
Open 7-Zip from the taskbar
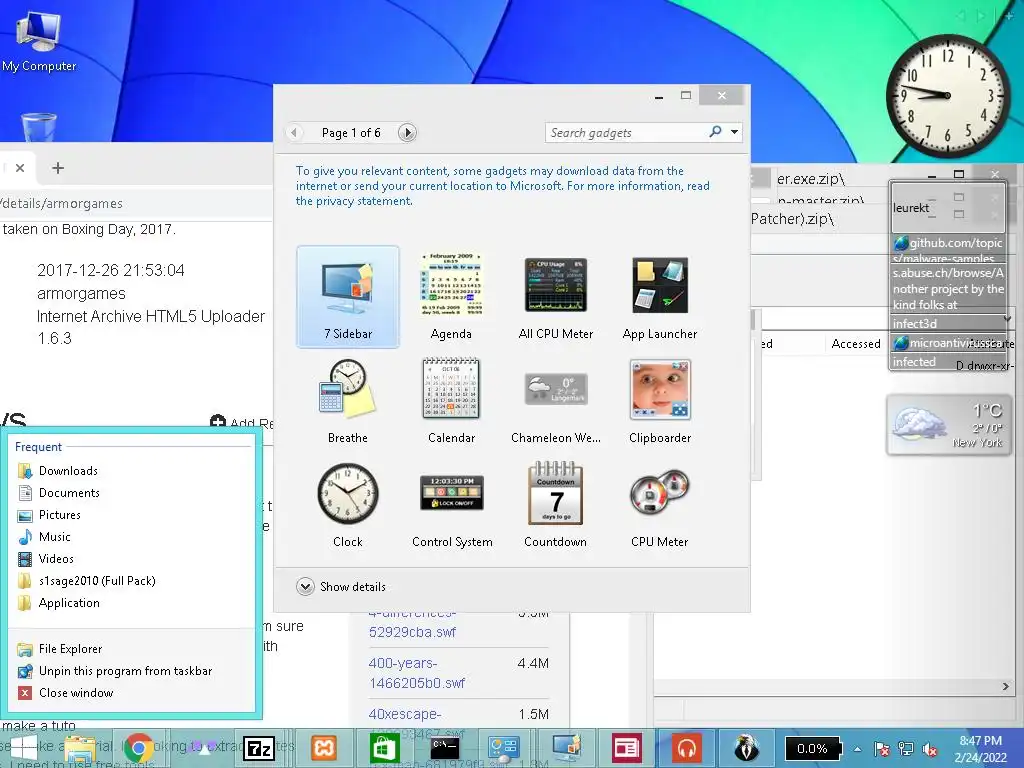coord(259,748)
